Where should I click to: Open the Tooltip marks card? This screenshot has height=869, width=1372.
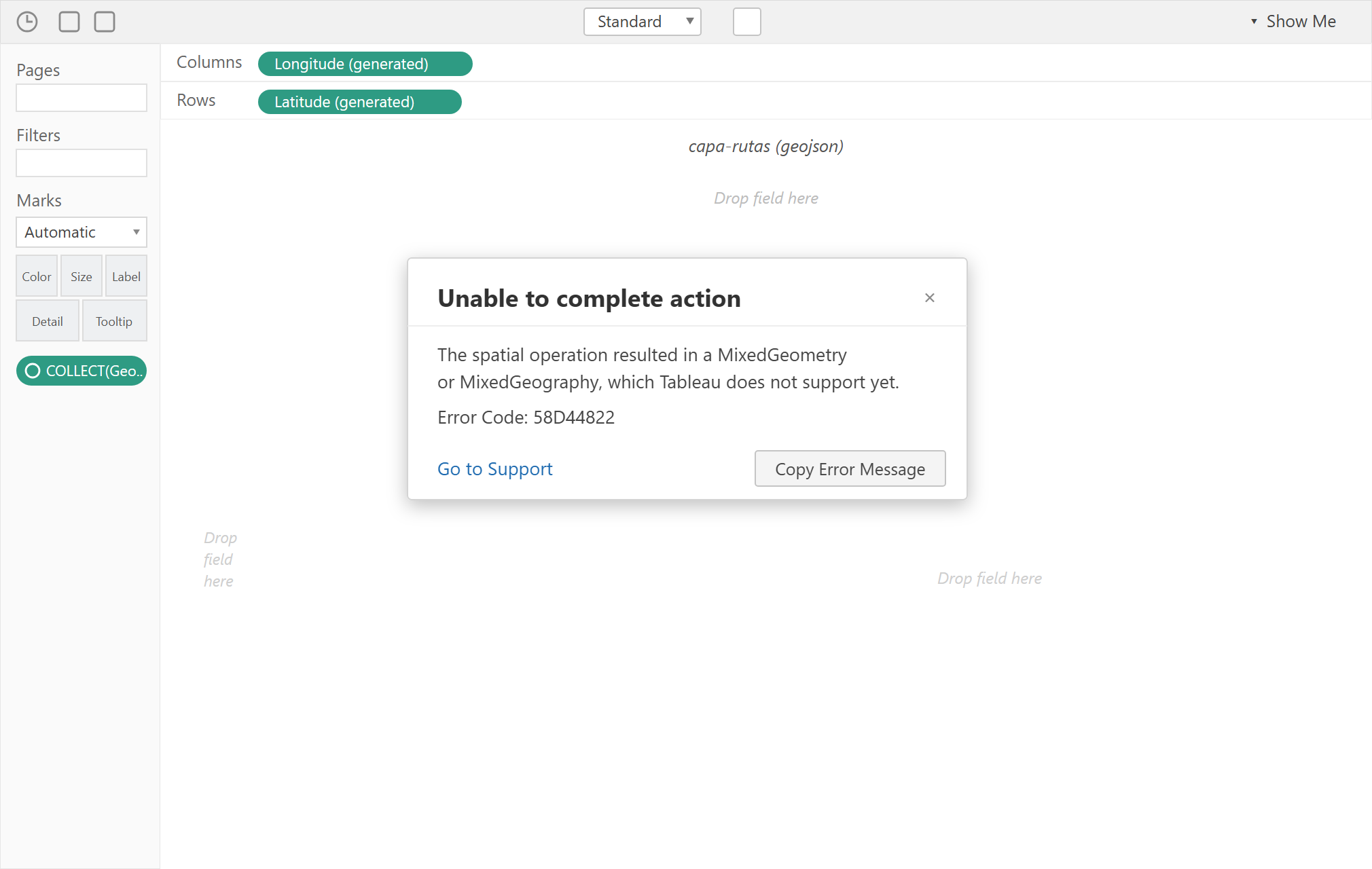[114, 321]
